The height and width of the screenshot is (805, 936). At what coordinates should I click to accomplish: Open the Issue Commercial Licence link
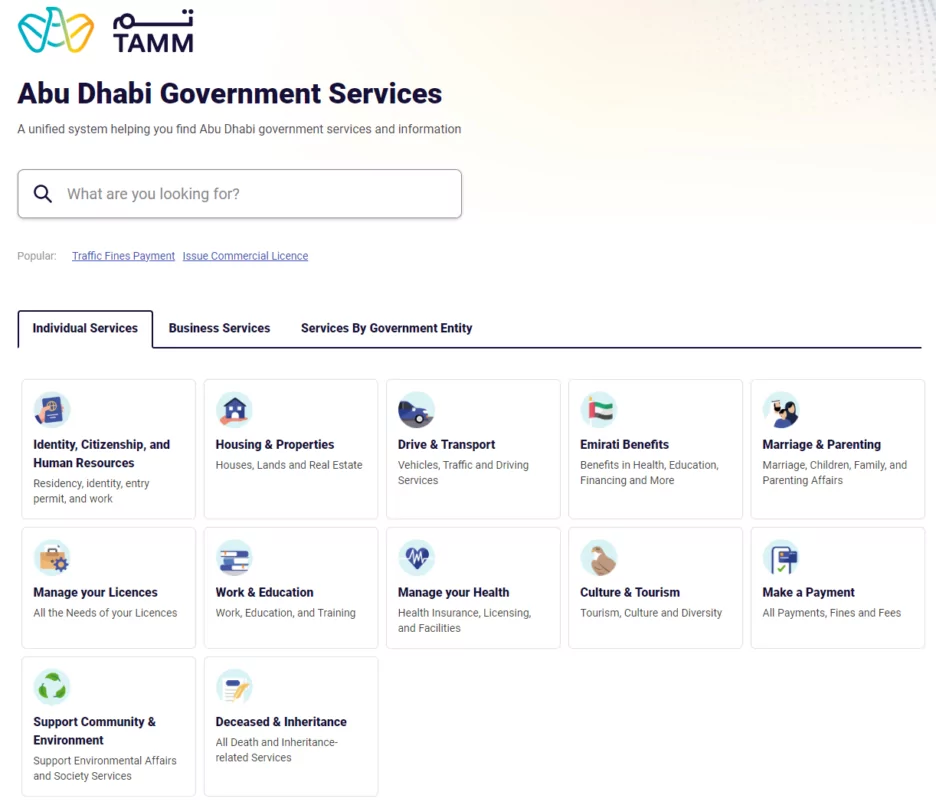[245, 256]
